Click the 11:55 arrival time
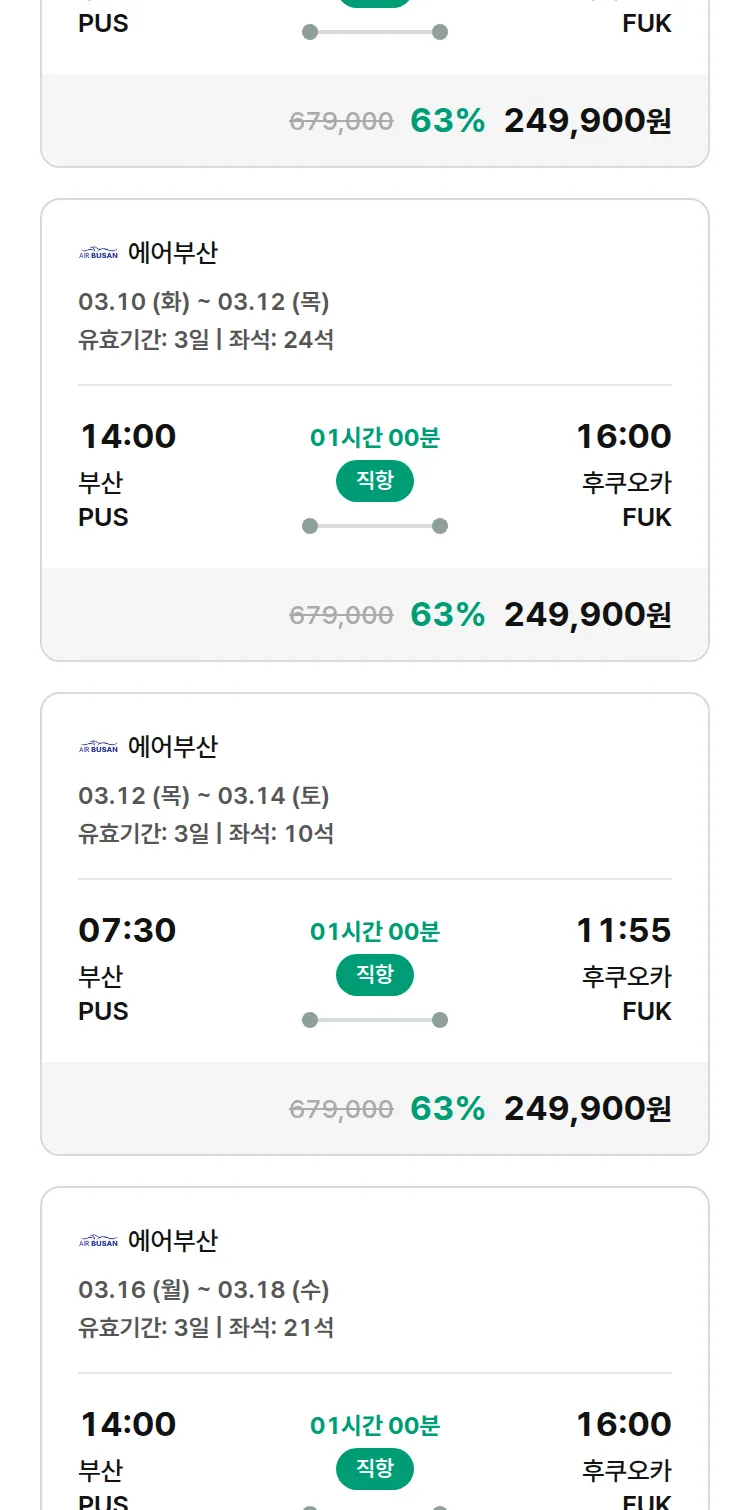 click(623, 930)
